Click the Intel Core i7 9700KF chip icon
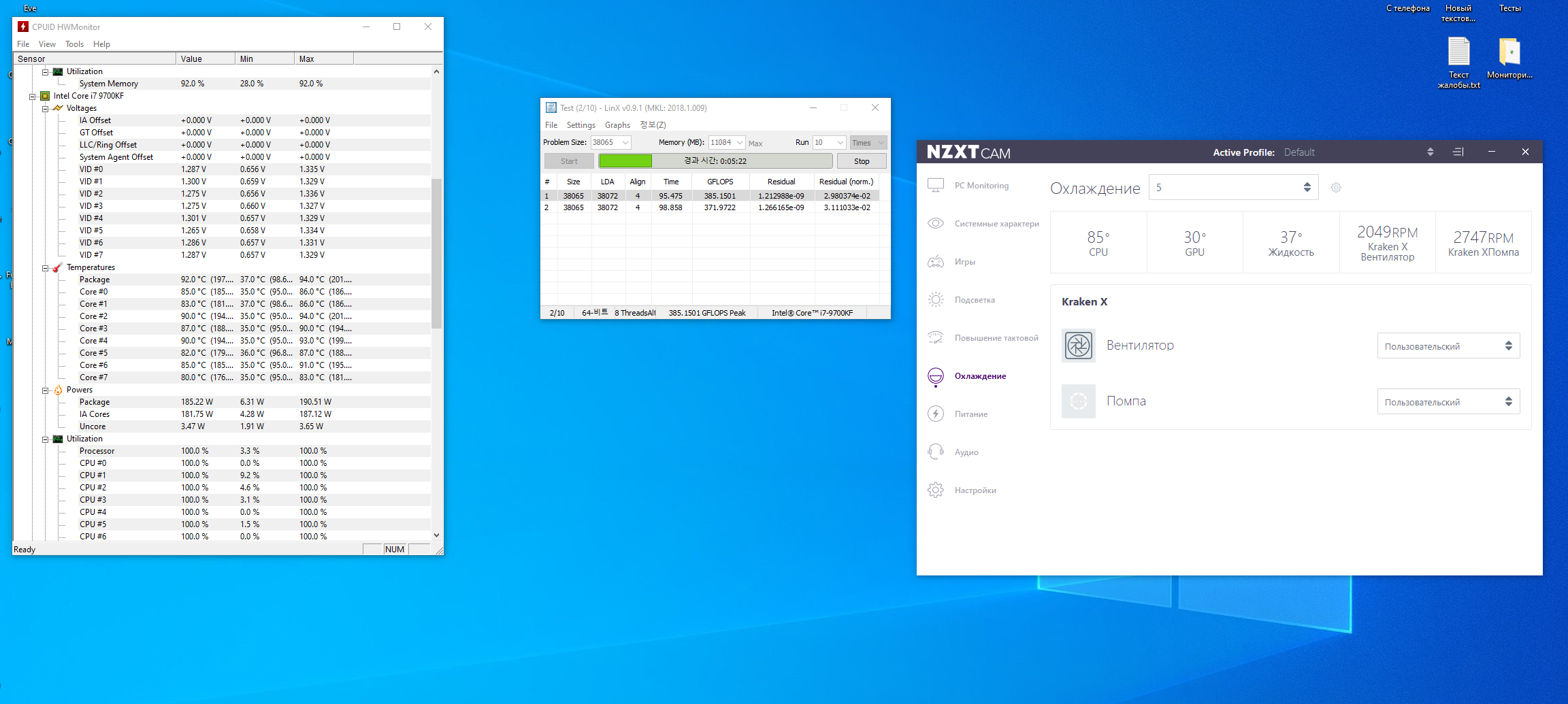 click(45, 96)
